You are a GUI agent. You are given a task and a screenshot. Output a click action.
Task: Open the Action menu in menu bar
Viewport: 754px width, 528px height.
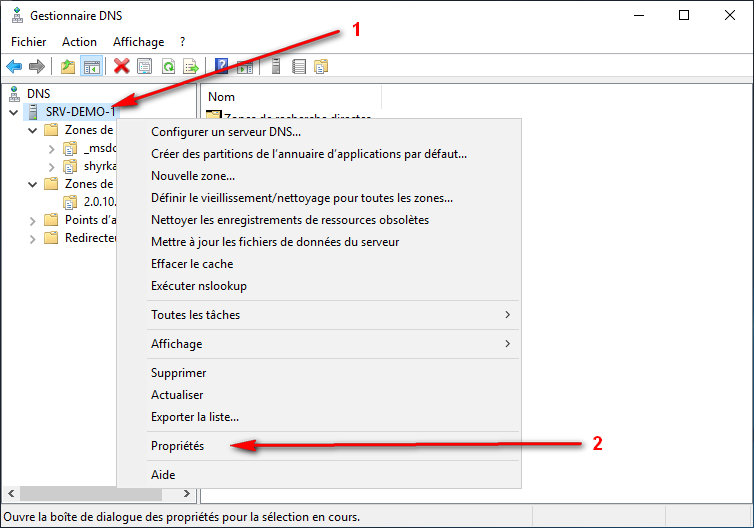pyautogui.click(x=79, y=42)
